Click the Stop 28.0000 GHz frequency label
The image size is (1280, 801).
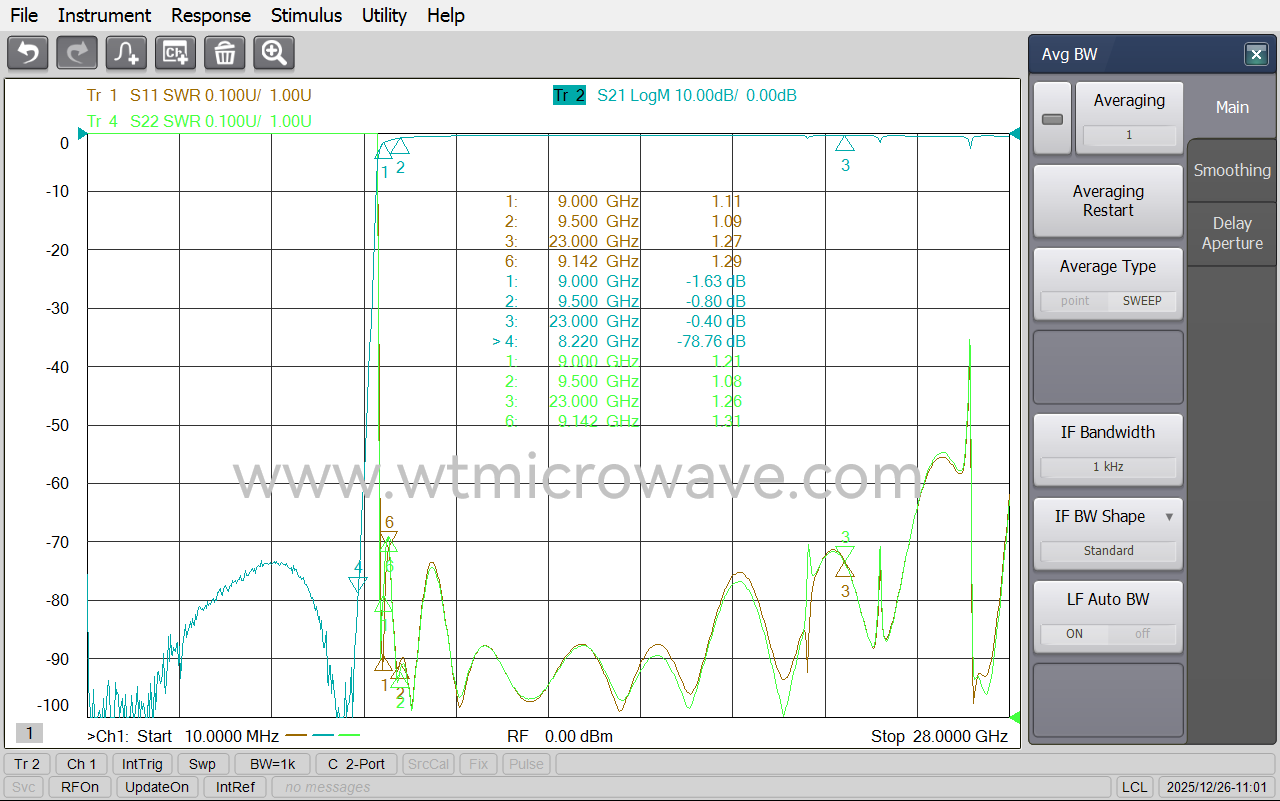[x=939, y=736]
